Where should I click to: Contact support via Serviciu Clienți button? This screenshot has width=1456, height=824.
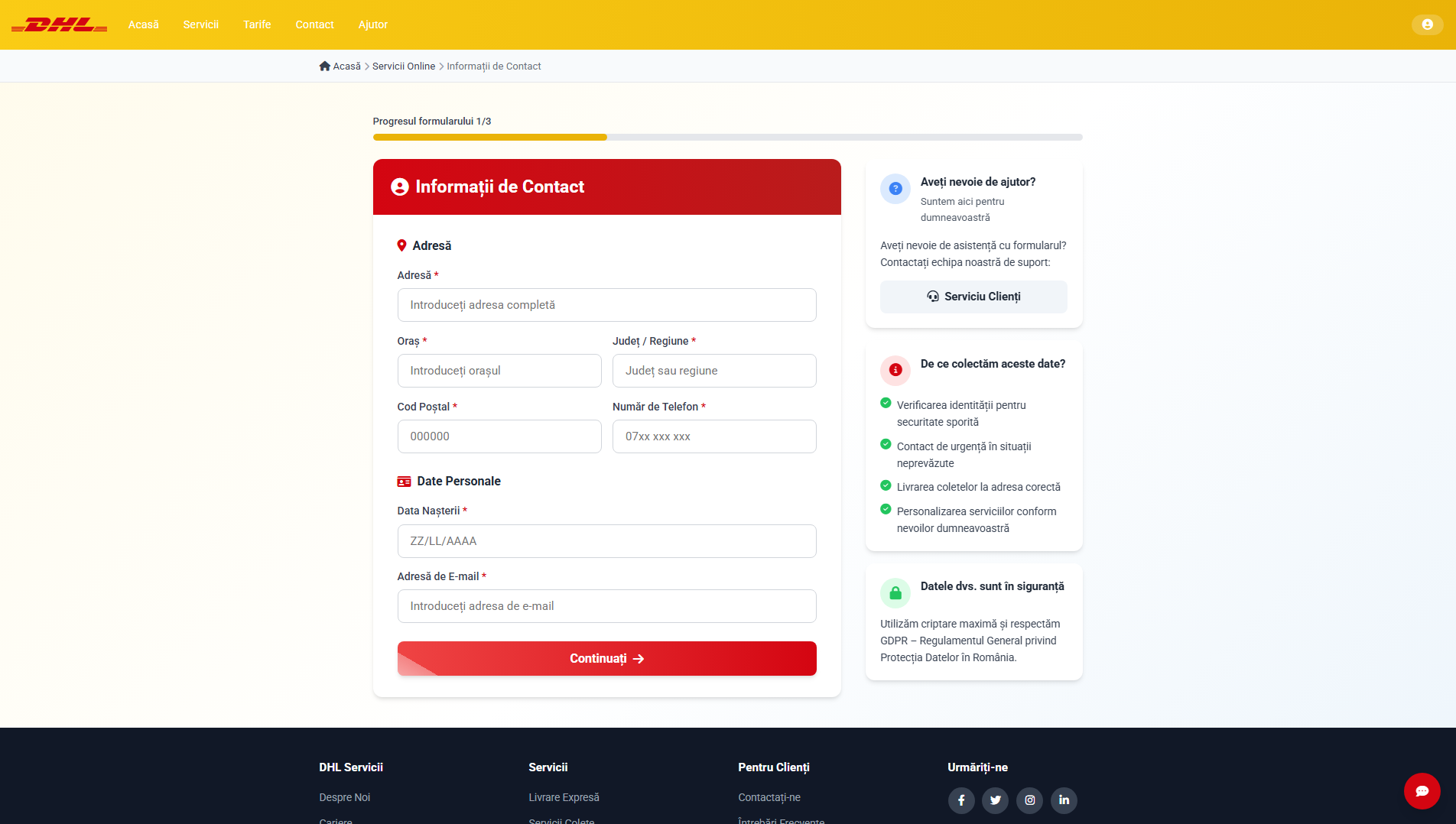pos(973,297)
